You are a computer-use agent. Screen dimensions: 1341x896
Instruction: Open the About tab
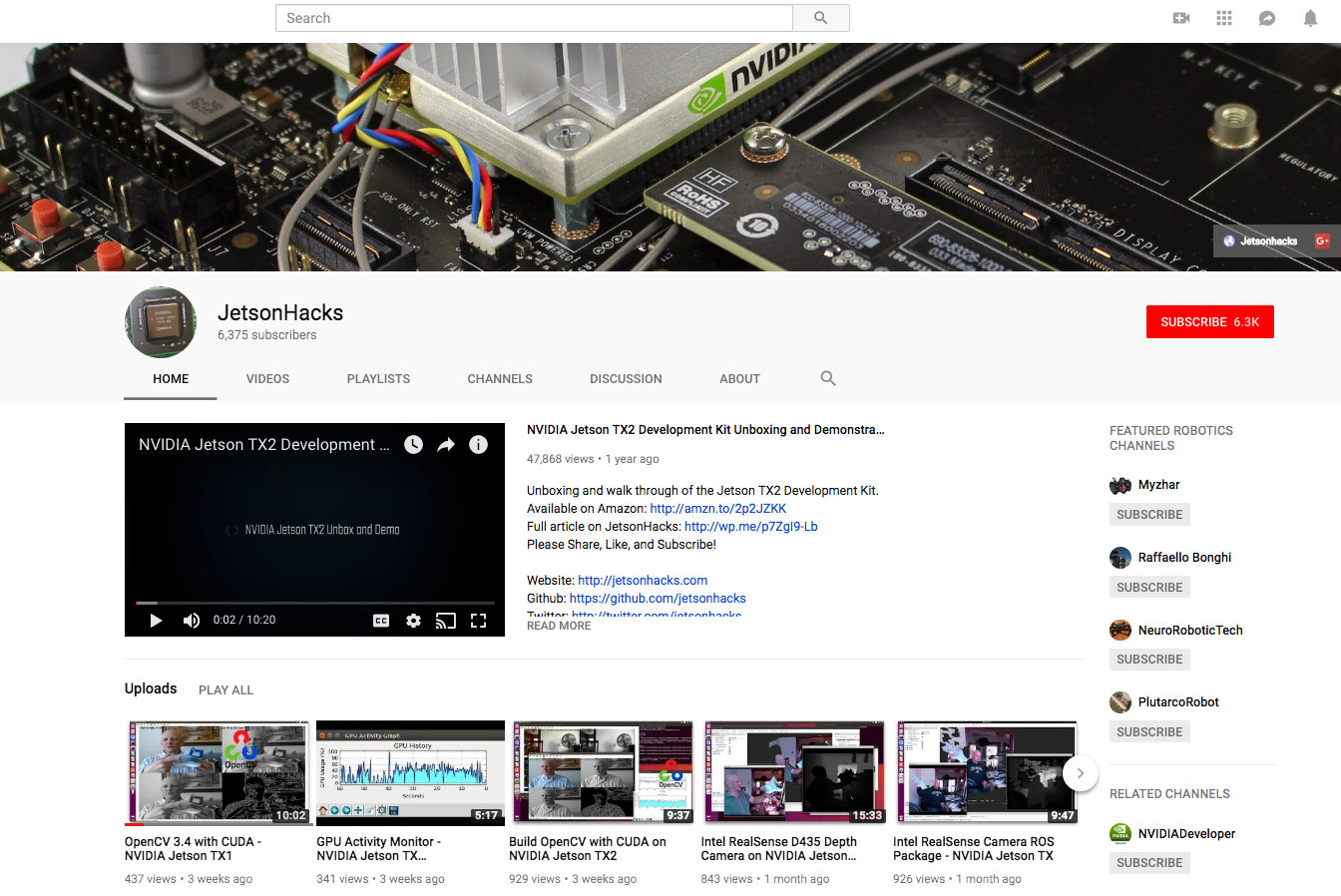click(739, 379)
